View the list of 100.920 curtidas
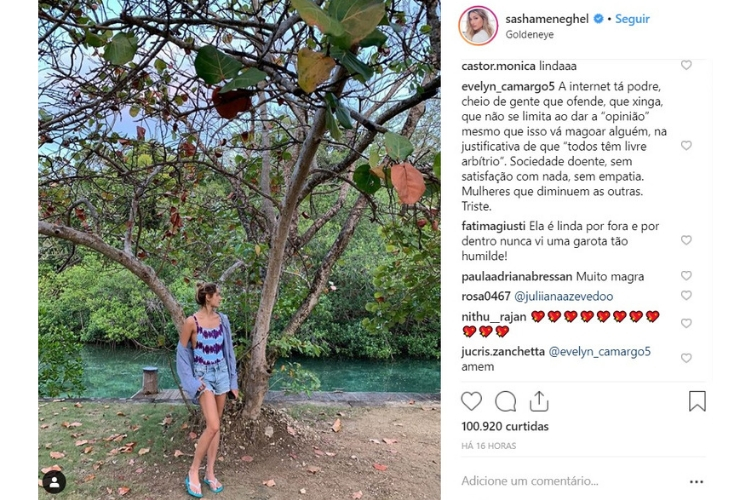The height and width of the screenshot is (500, 750). [505, 426]
